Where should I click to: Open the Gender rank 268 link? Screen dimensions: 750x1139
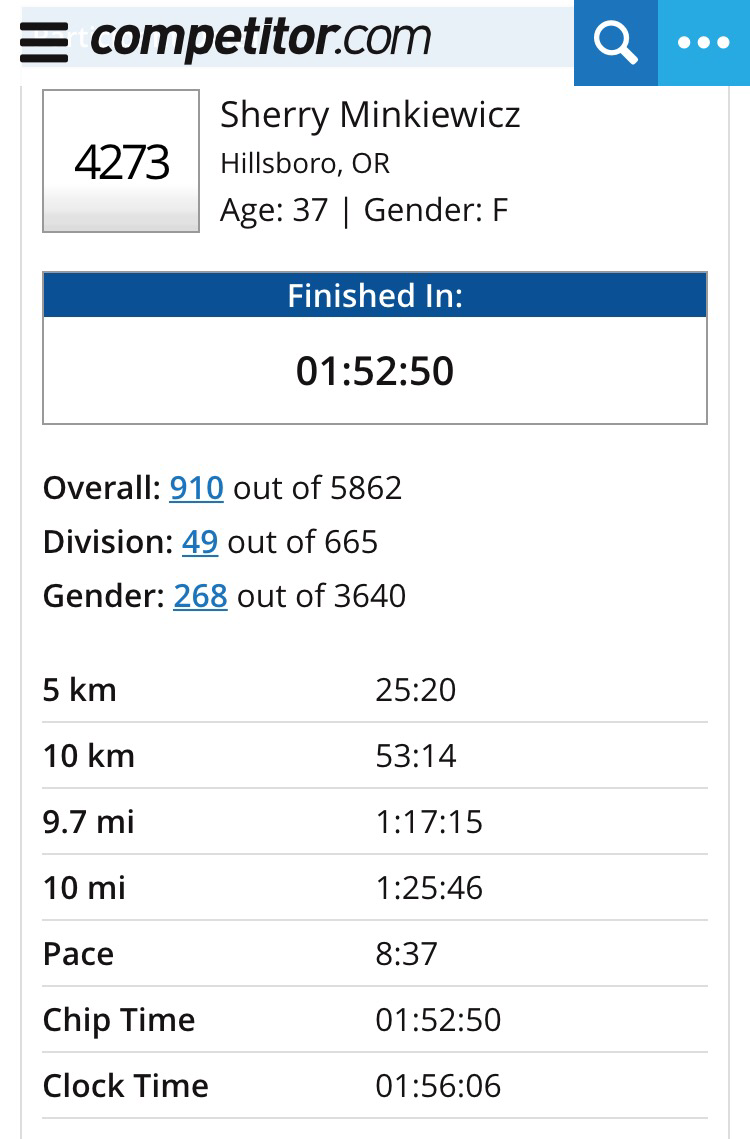click(200, 596)
